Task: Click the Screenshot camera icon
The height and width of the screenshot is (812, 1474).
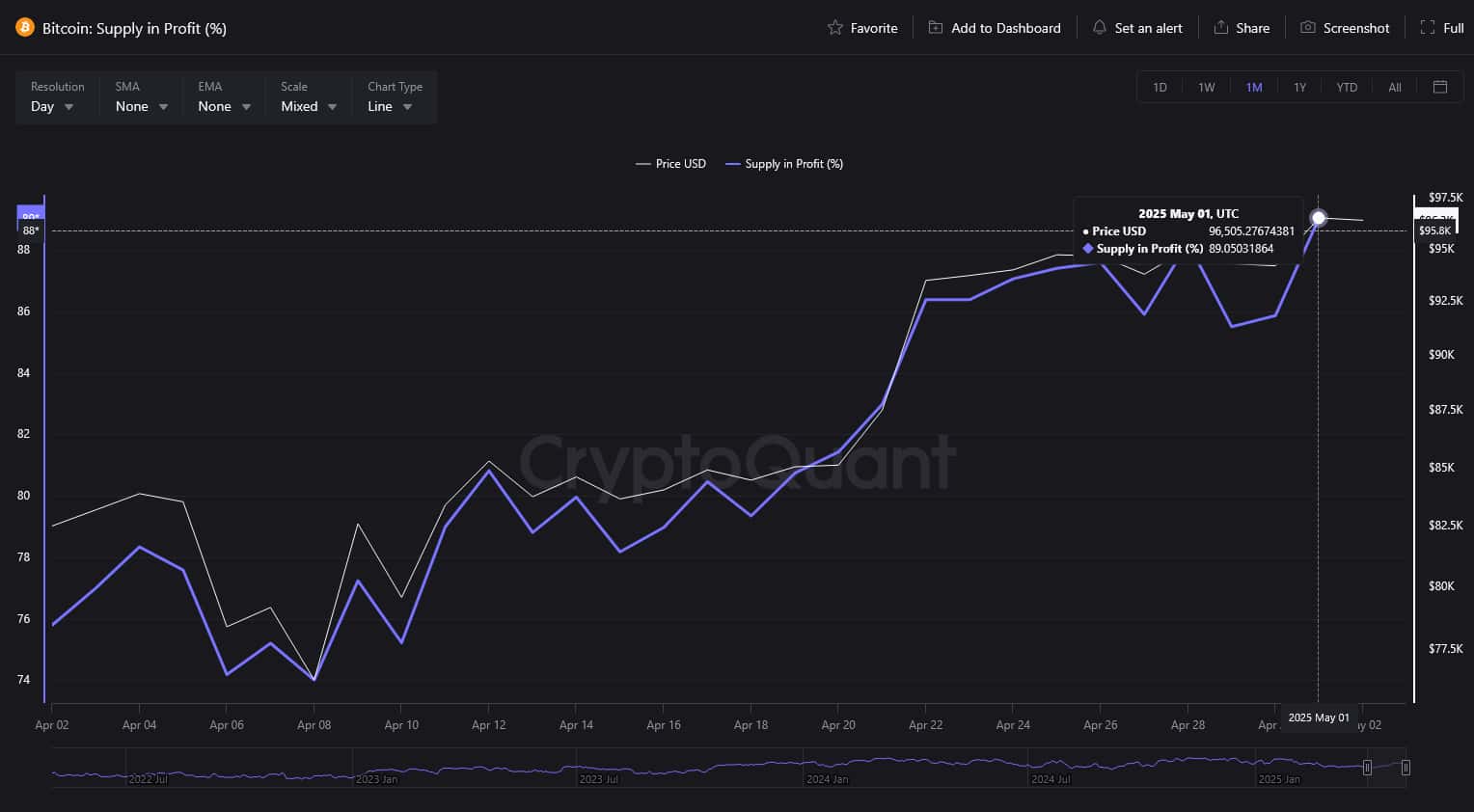Action: point(1307,28)
